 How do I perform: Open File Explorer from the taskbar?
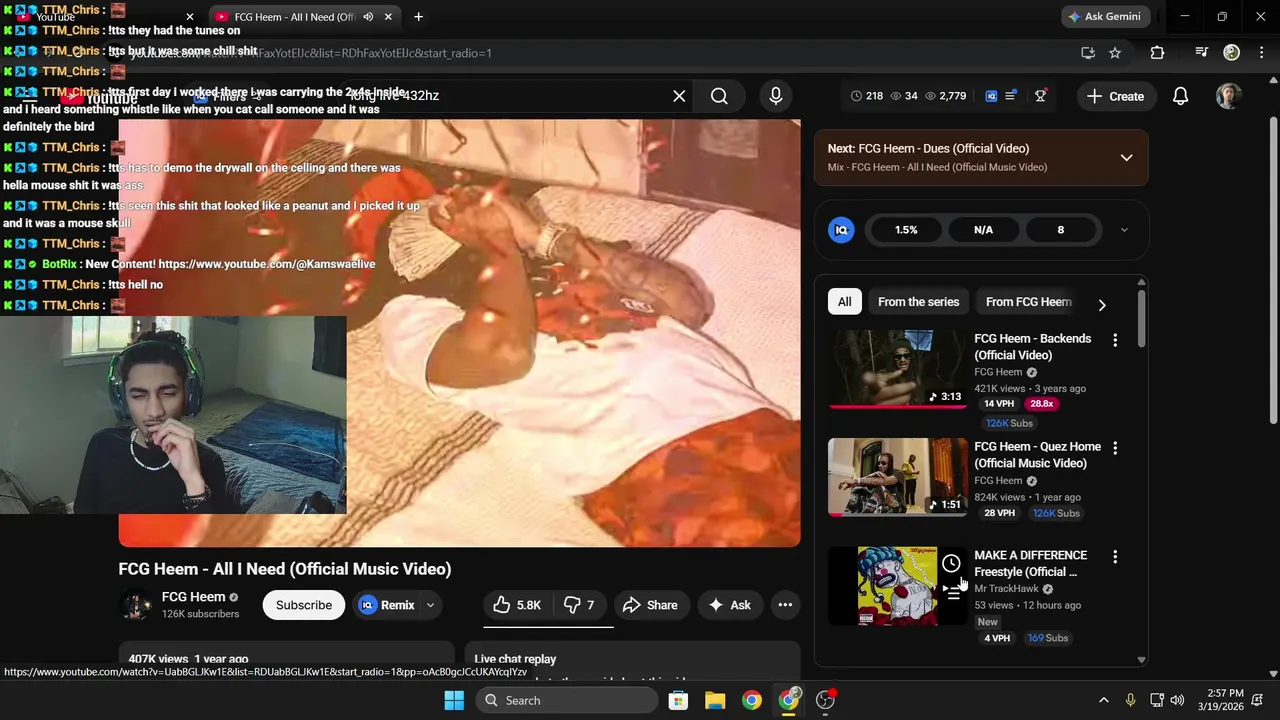[x=715, y=700]
